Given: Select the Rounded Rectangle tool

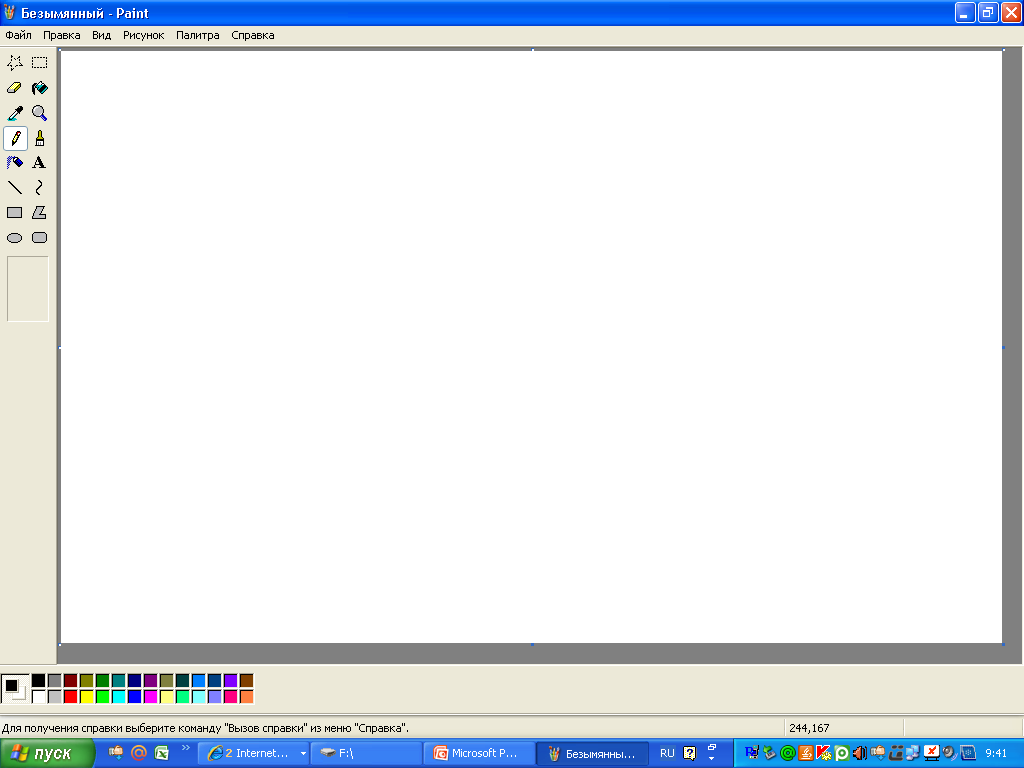Looking at the screenshot, I should pyautogui.click(x=40, y=238).
